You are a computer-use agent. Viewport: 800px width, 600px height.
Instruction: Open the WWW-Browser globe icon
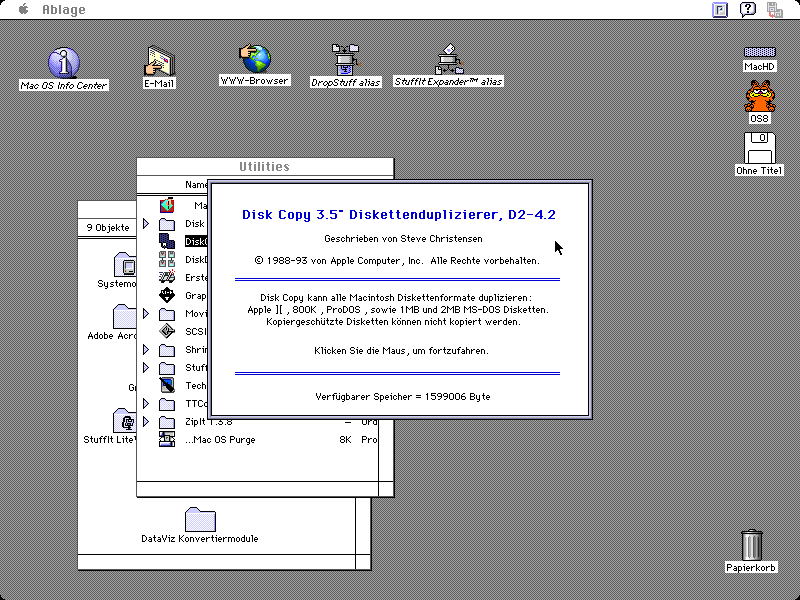pyautogui.click(x=255, y=58)
